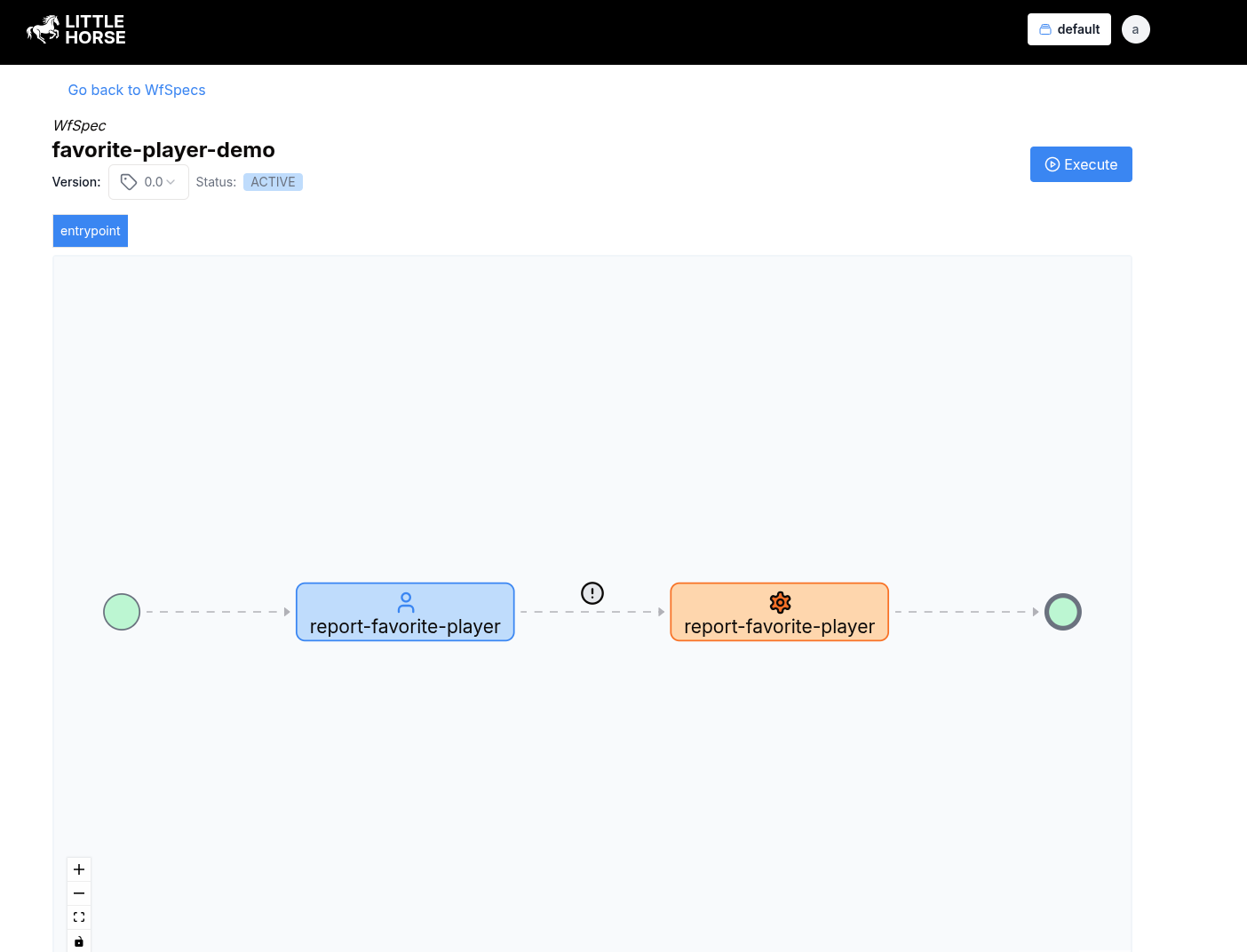Viewport: 1247px width, 952px height.
Task: Click the Little Horse logo
Action: [x=75, y=29]
